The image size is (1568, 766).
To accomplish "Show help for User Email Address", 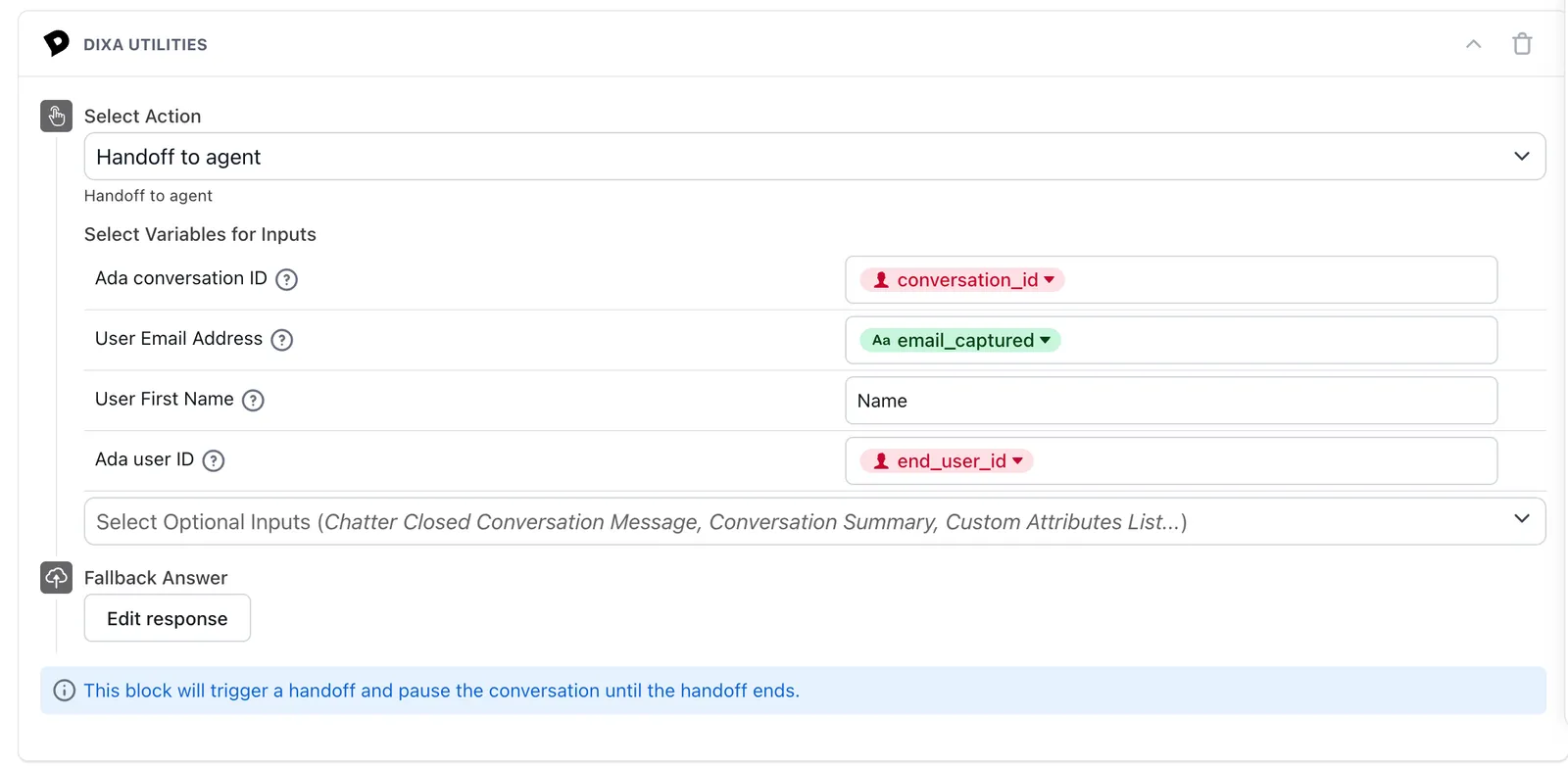I will click(282, 340).
